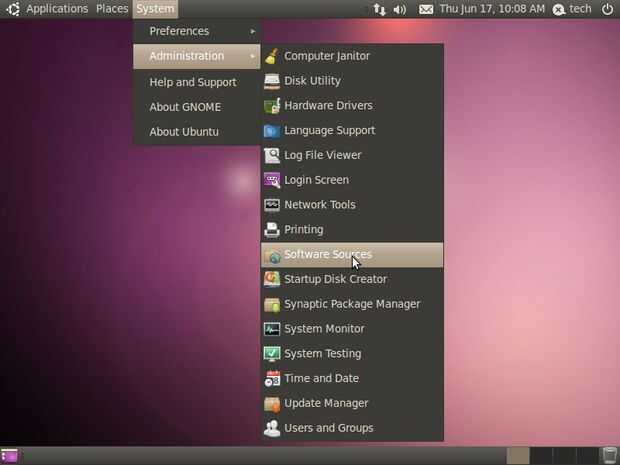
Task: Click the Hardware Drivers card icon
Action: [272, 106]
